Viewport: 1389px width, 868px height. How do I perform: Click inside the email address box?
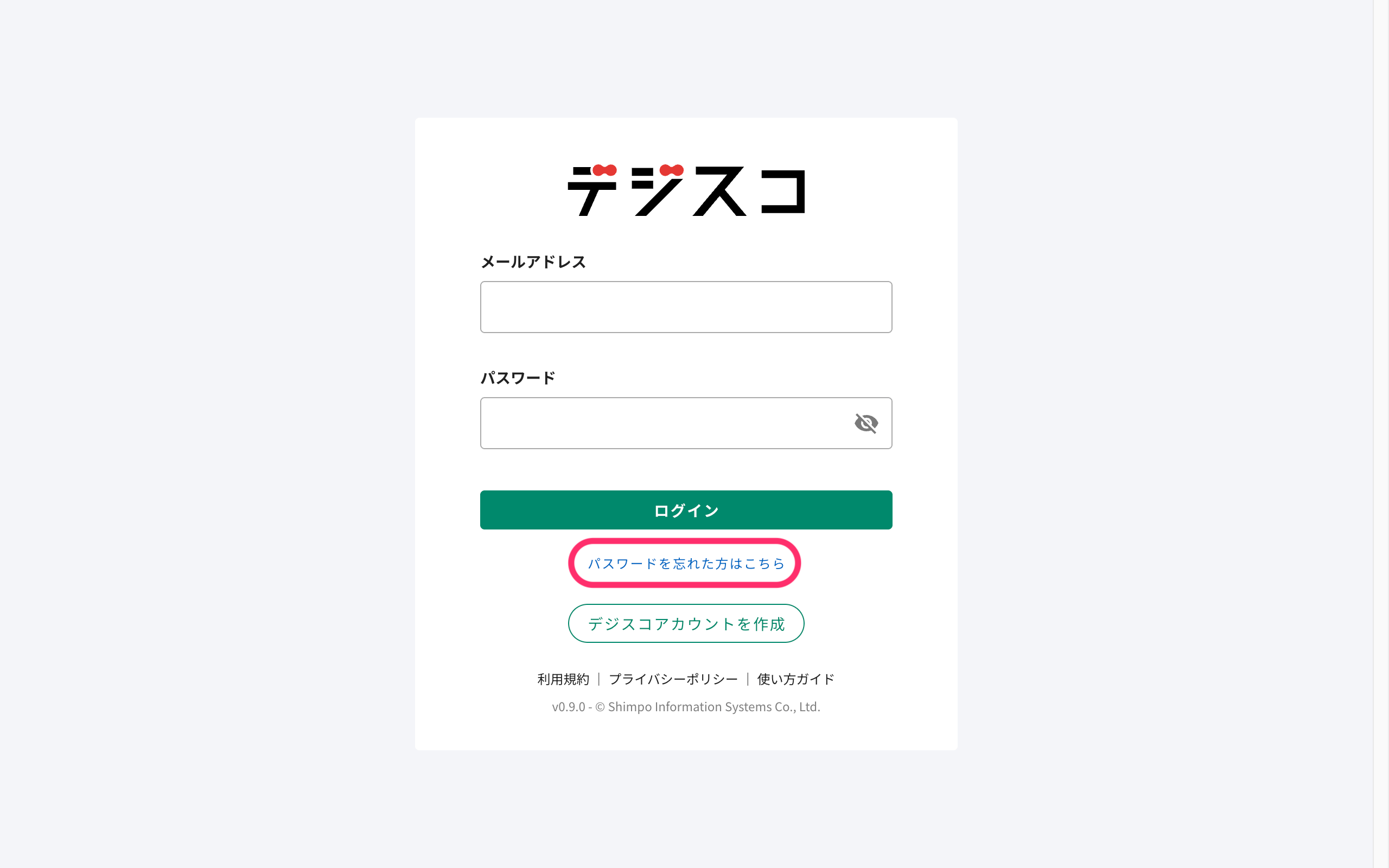pyautogui.click(x=686, y=307)
